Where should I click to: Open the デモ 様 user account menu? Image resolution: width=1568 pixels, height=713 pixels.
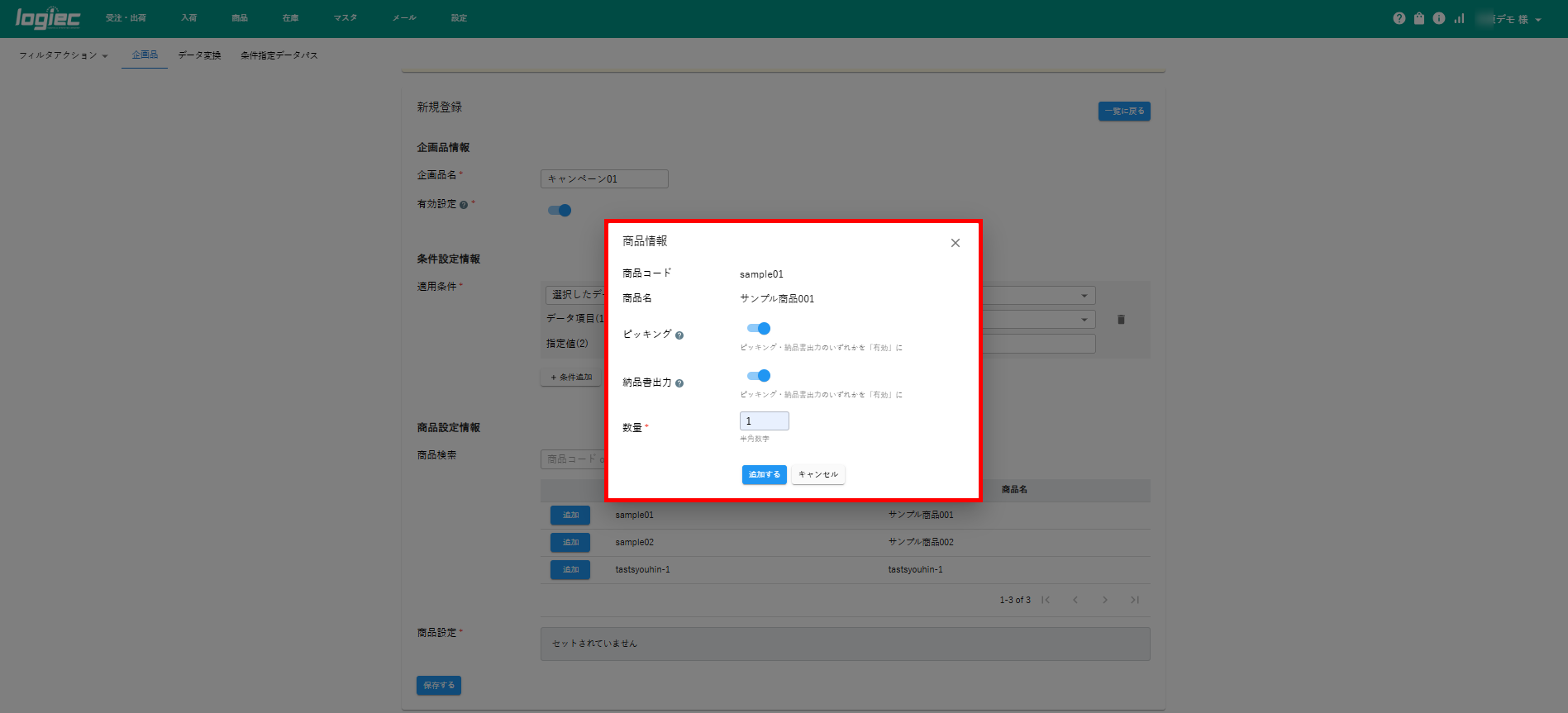coord(1511,19)
